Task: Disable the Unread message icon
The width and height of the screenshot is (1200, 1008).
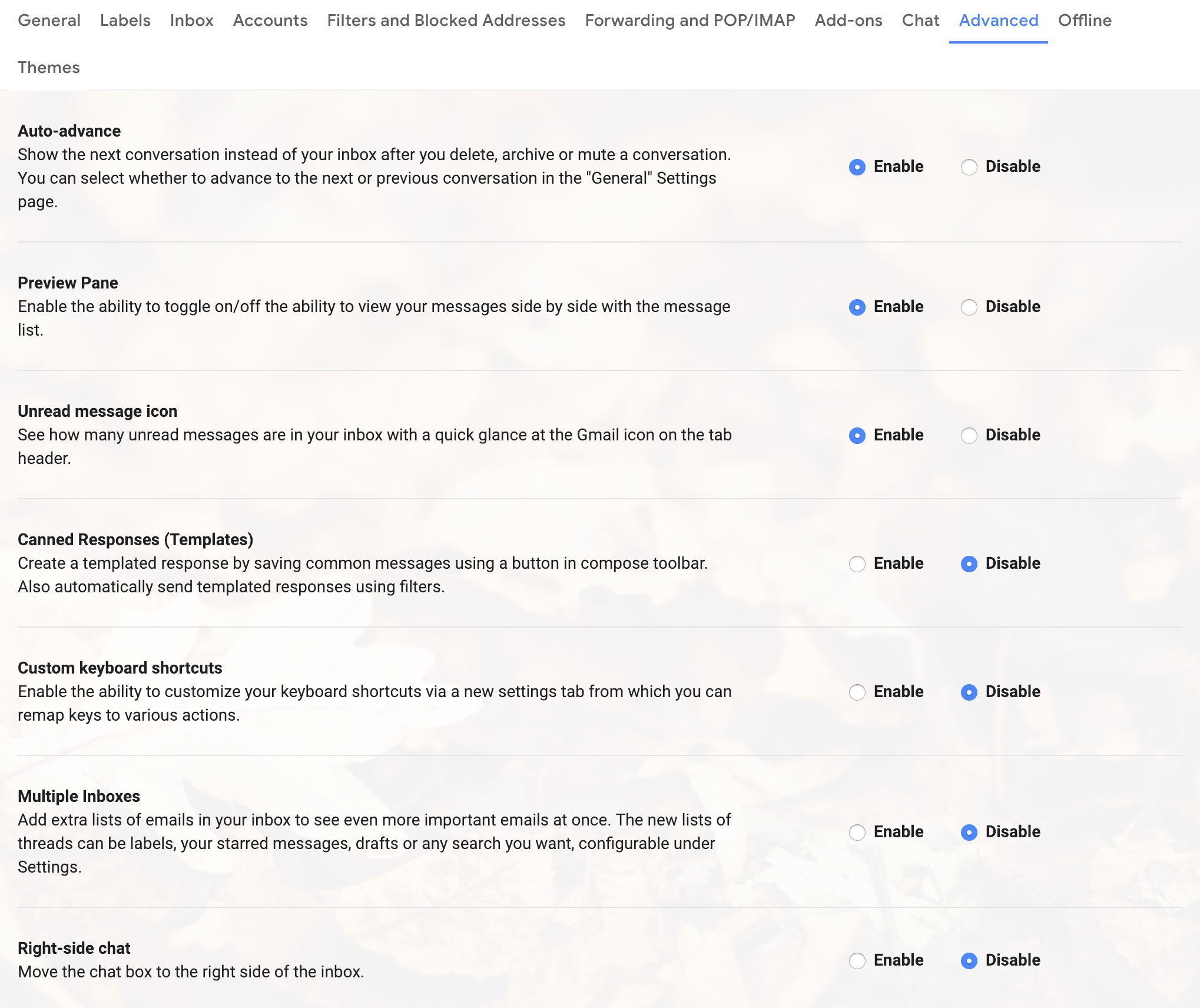Action: click(x=969, y=436)
